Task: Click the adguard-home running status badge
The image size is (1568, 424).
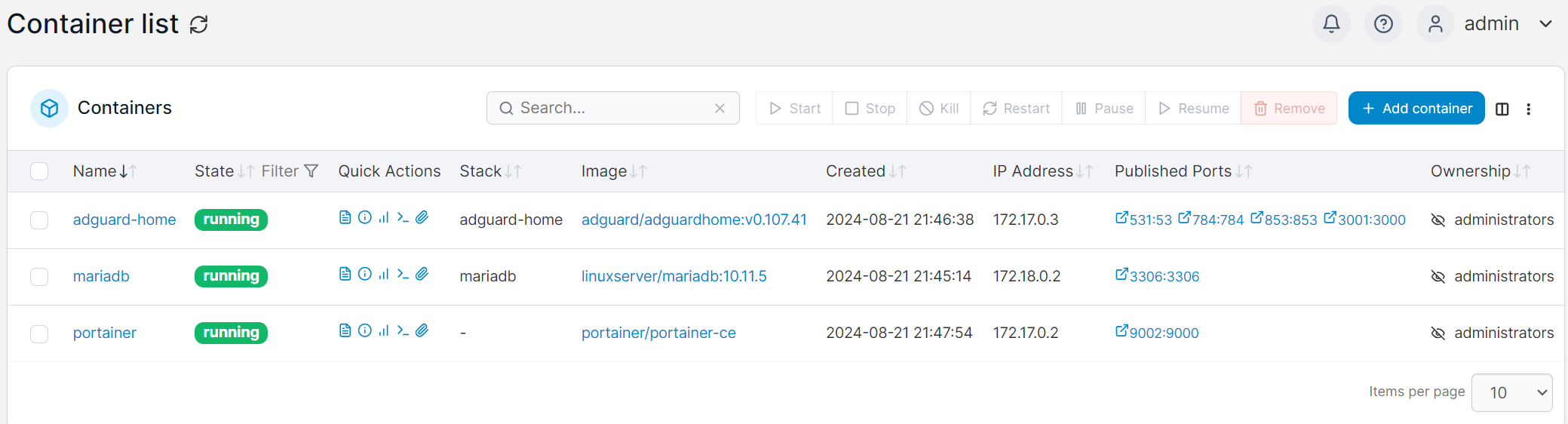Action: click(x=231, y=220)
